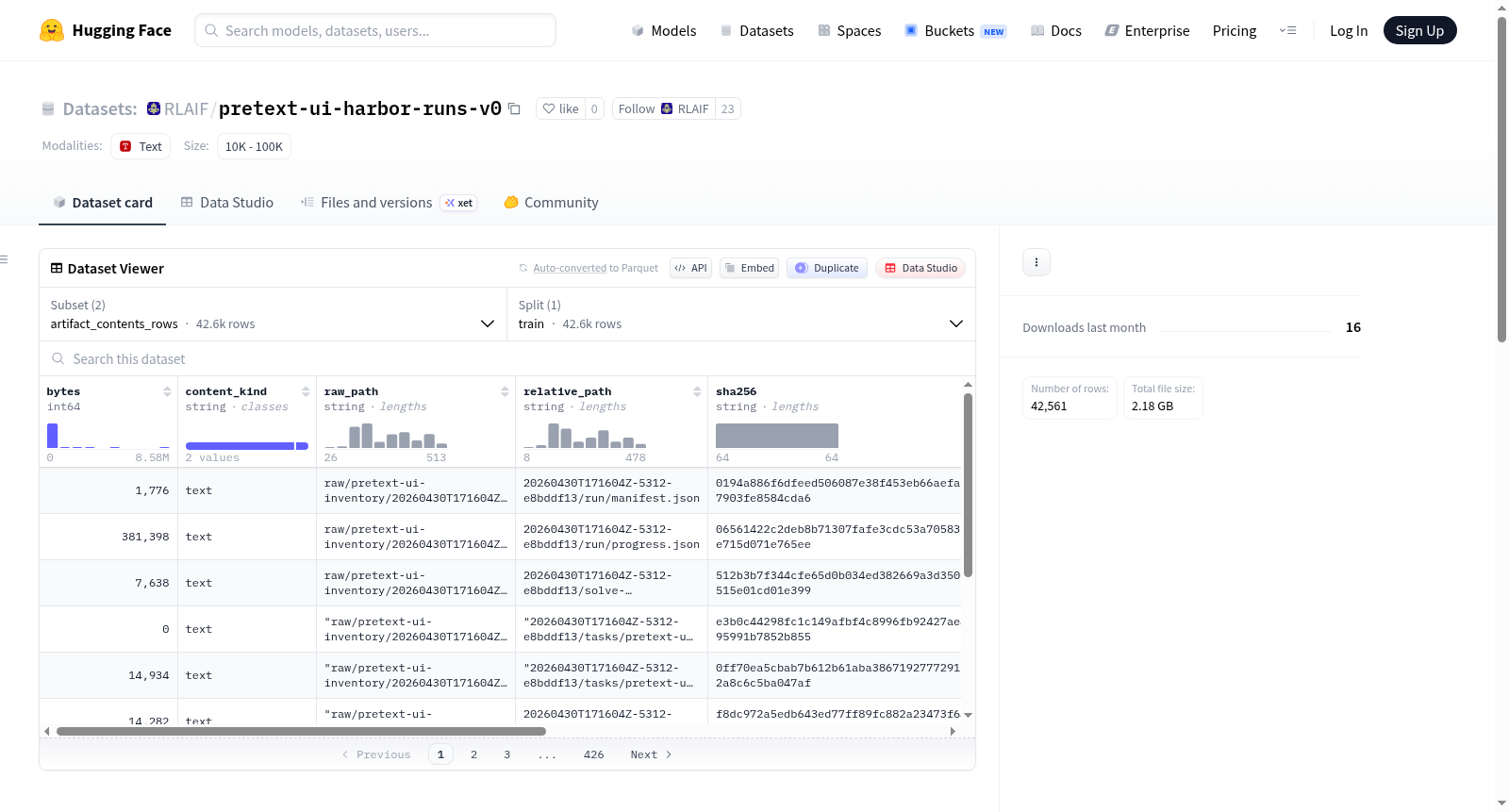Open Enterprise in top navigation

(x=1147, y=30)
